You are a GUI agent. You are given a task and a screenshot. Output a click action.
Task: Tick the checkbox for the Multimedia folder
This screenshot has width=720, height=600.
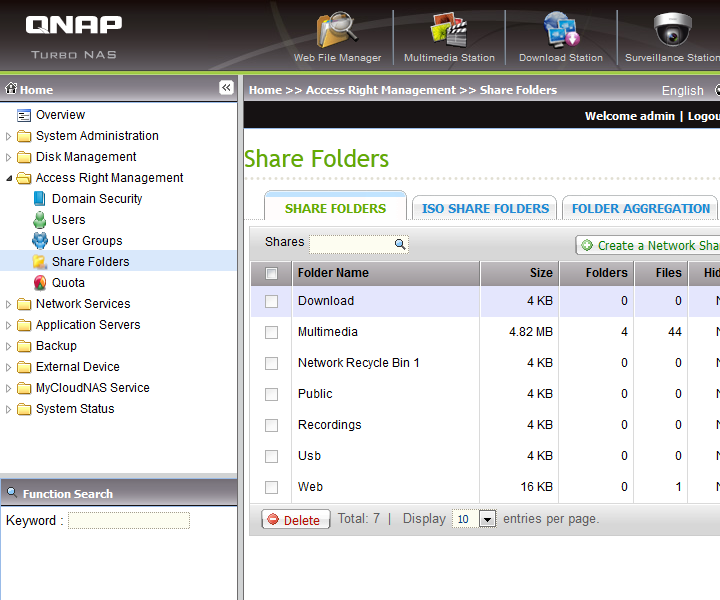pos(271,332)
